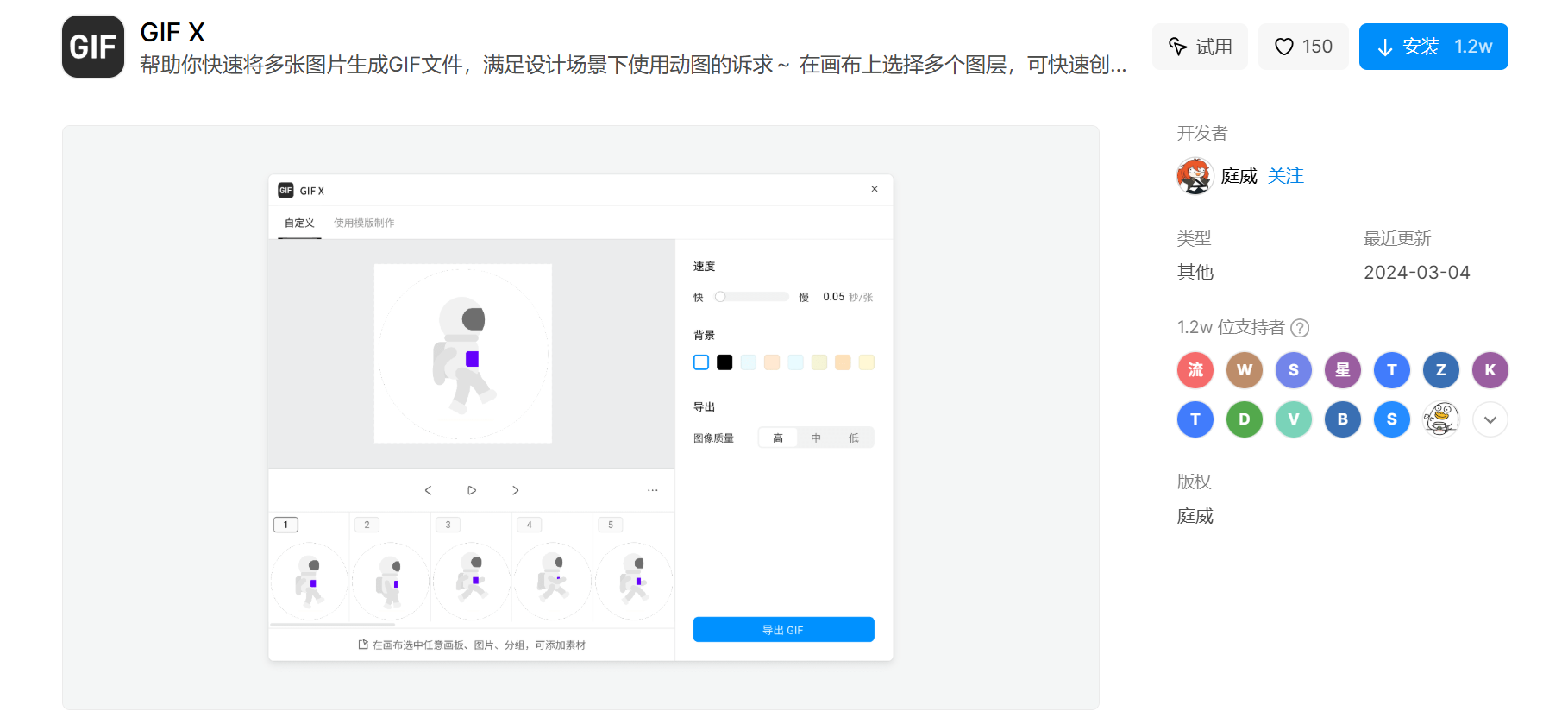Click the red 流 supporter avatar
Viewport: 1568px width, 724px height.
(x=1195, y=370)
